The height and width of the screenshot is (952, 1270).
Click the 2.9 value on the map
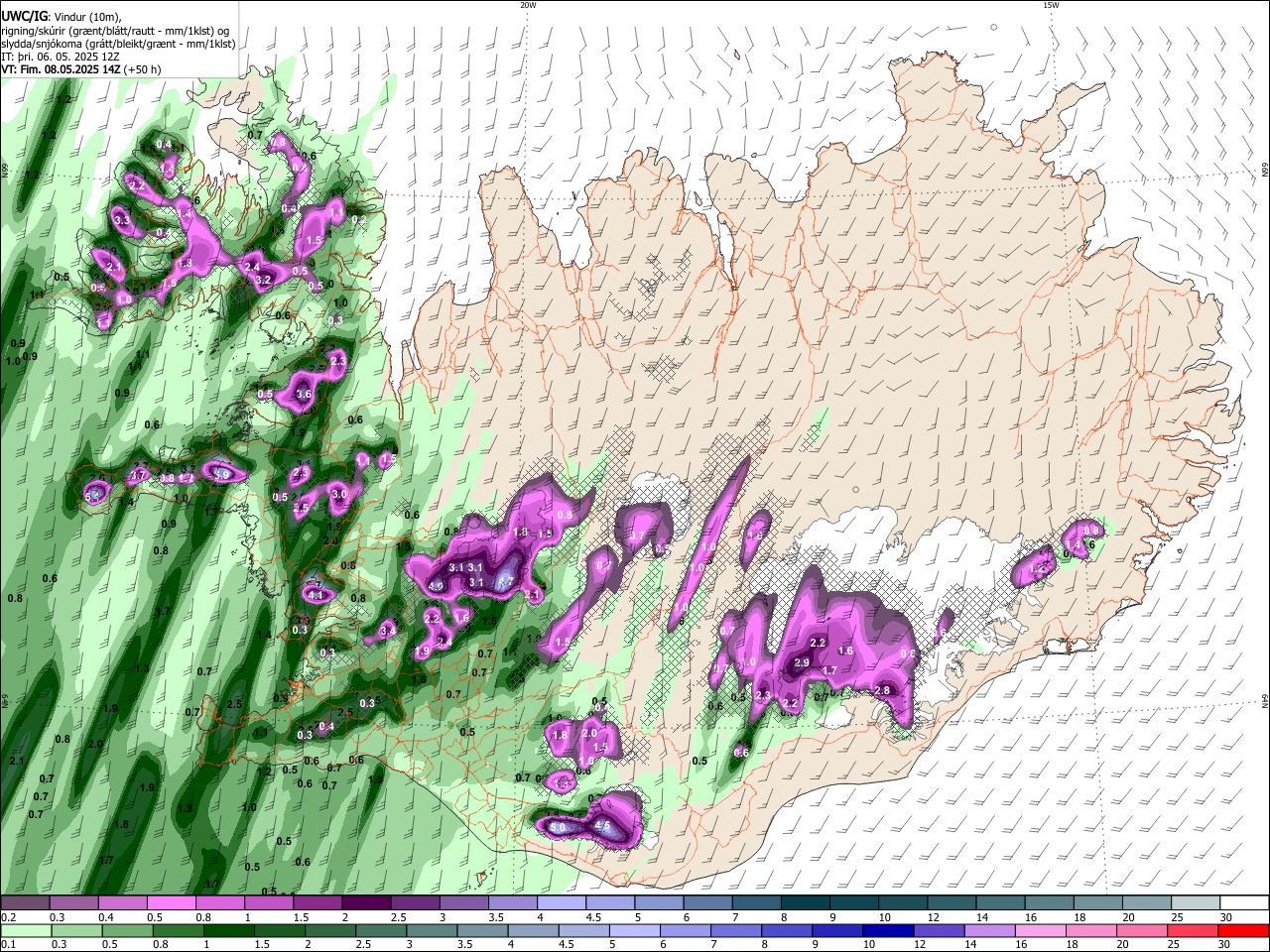tap(802, 662)
